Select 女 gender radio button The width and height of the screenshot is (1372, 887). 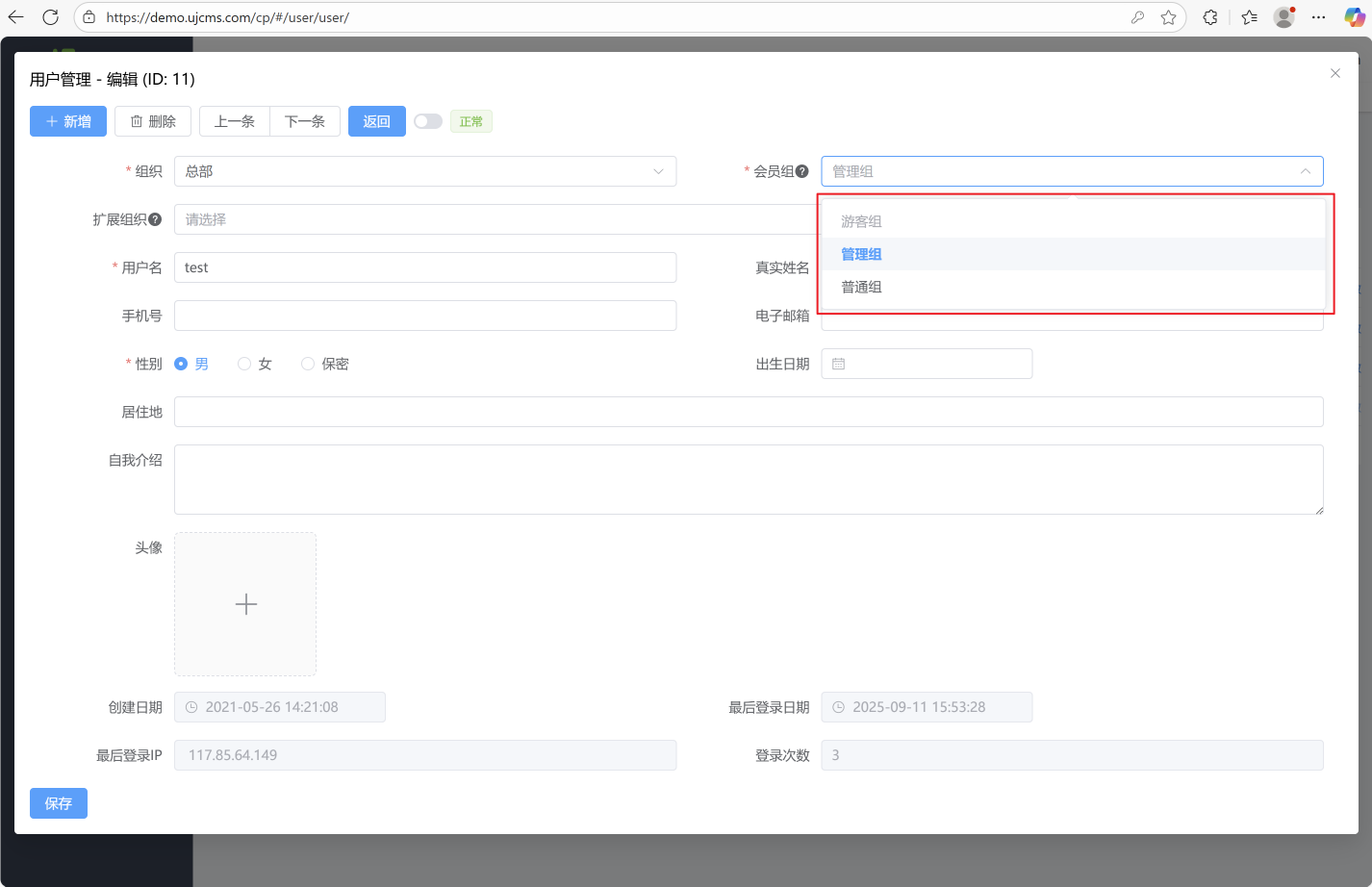pos(244,364)
